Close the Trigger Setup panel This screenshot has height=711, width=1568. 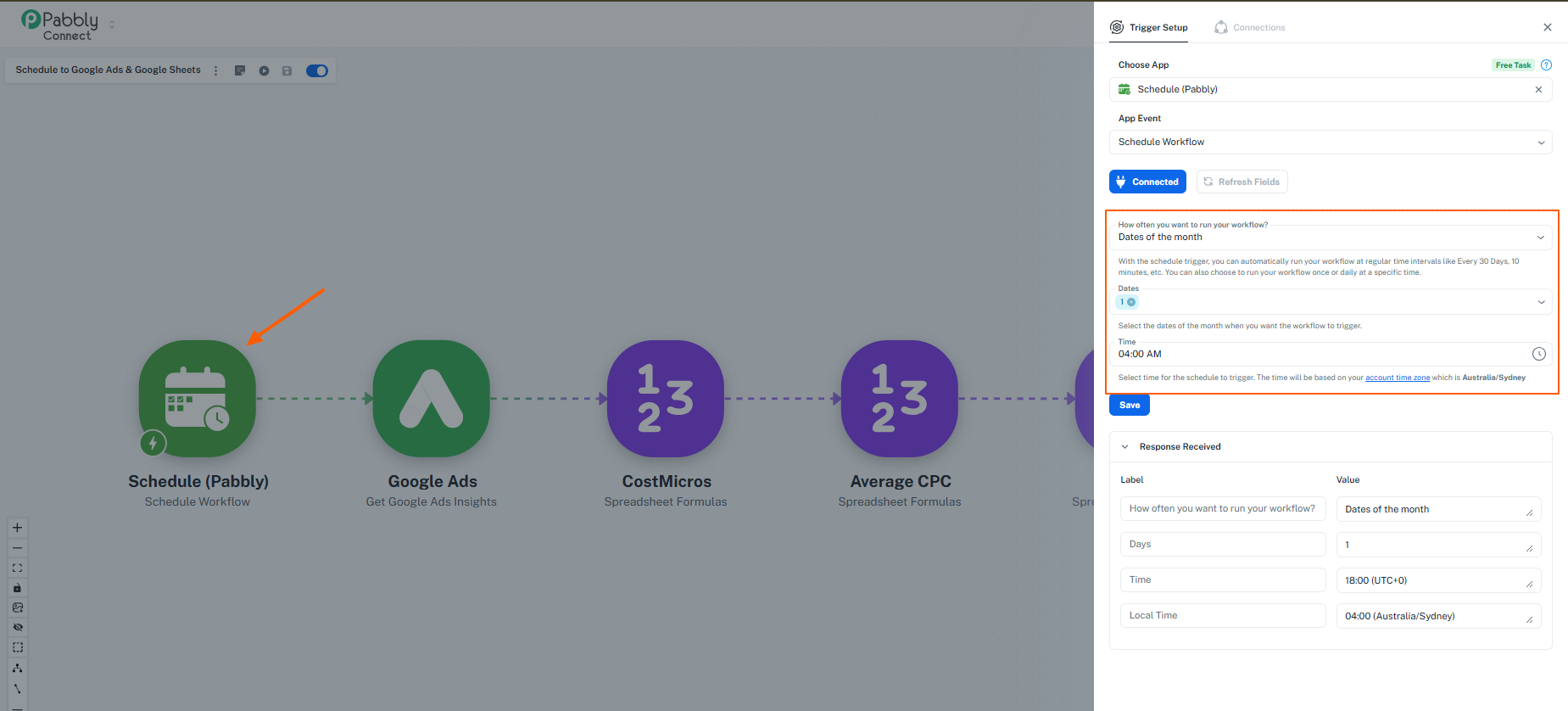[x=1548, y=27]
